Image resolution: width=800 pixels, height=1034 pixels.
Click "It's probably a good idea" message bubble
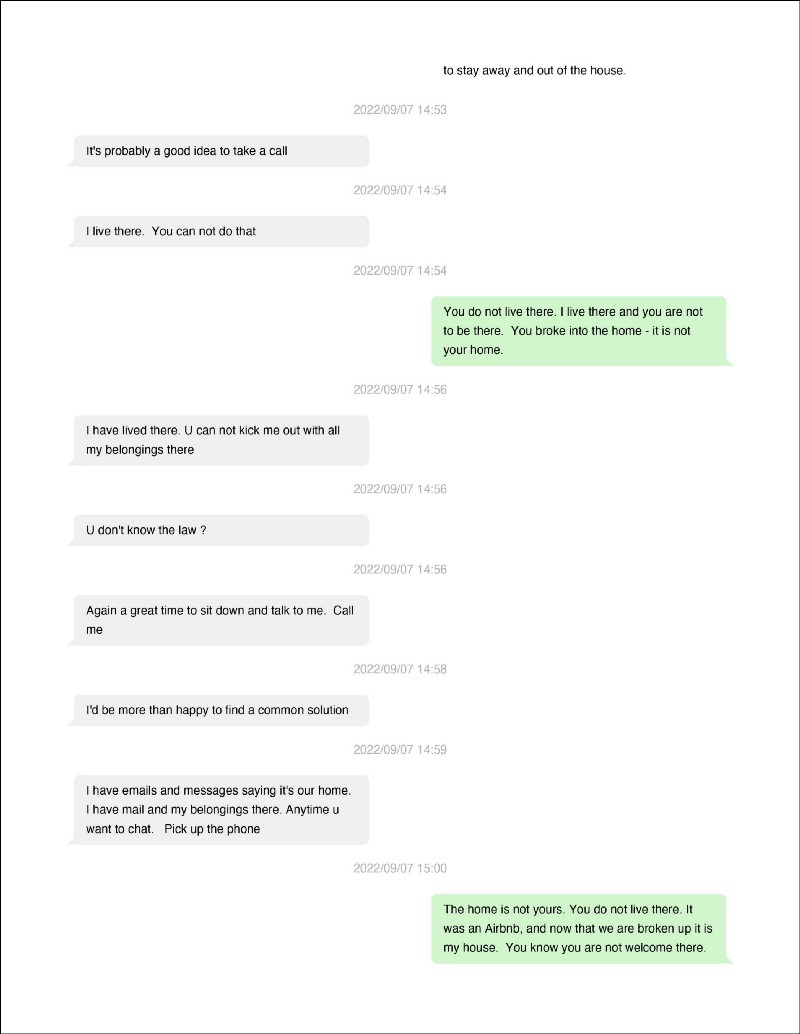(220, 151)
